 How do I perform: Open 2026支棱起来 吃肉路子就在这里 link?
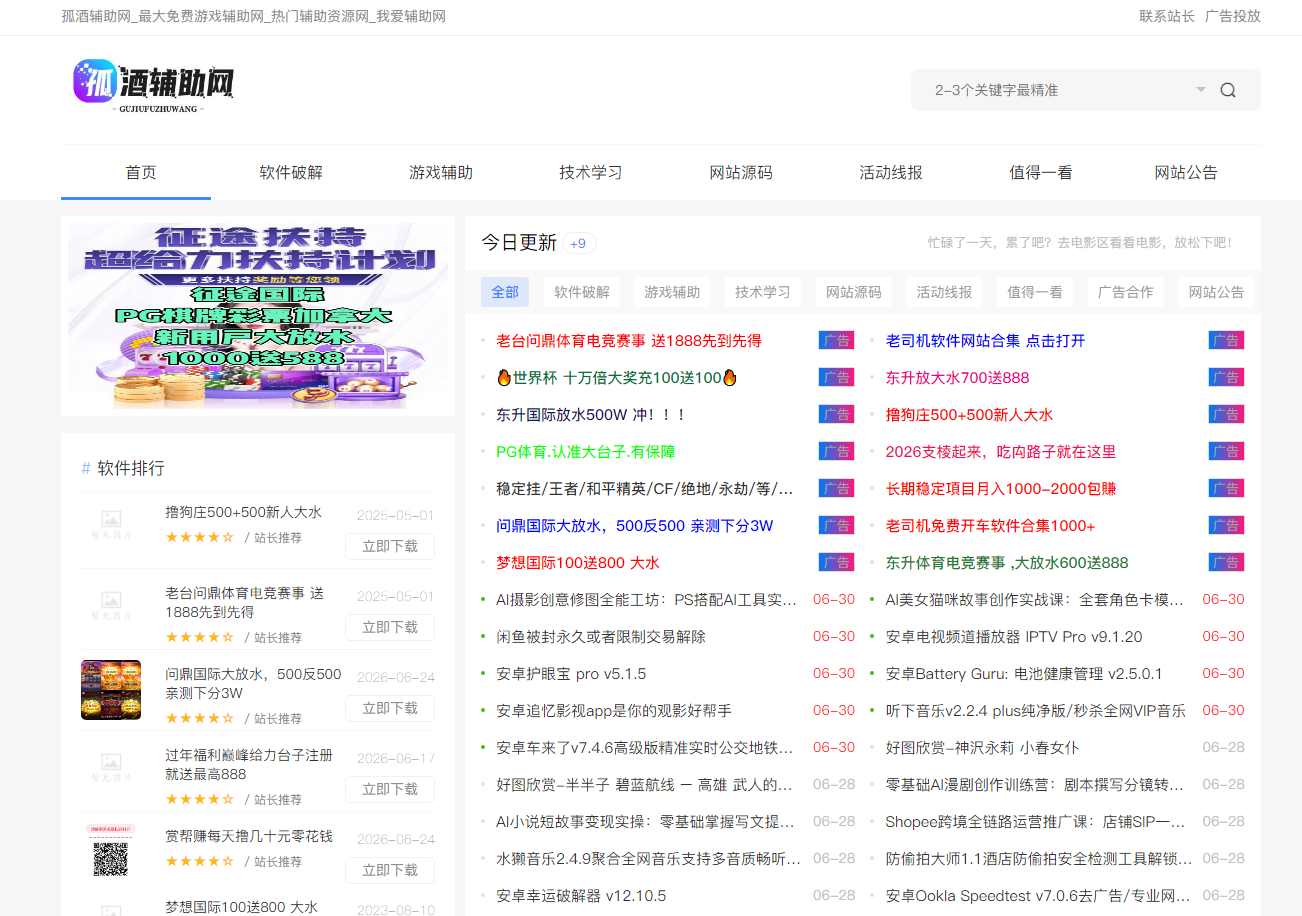point(1001,451)
